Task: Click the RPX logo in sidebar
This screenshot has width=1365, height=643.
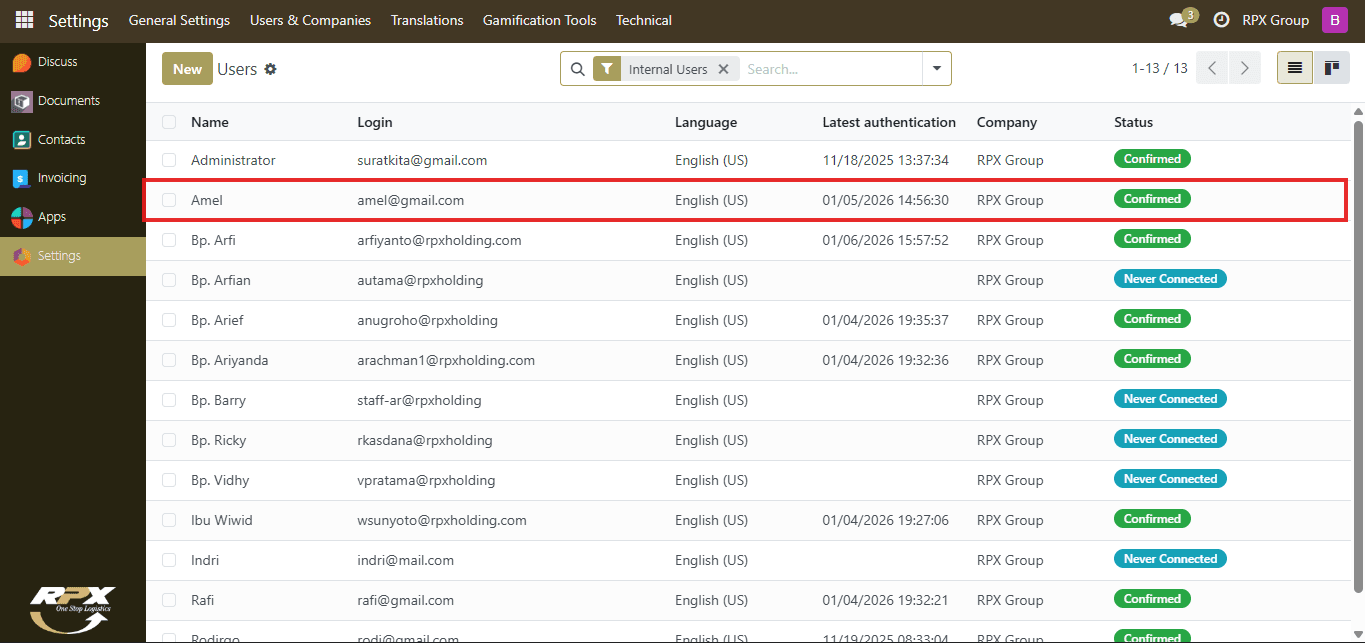Action: [x=72, y=608]
